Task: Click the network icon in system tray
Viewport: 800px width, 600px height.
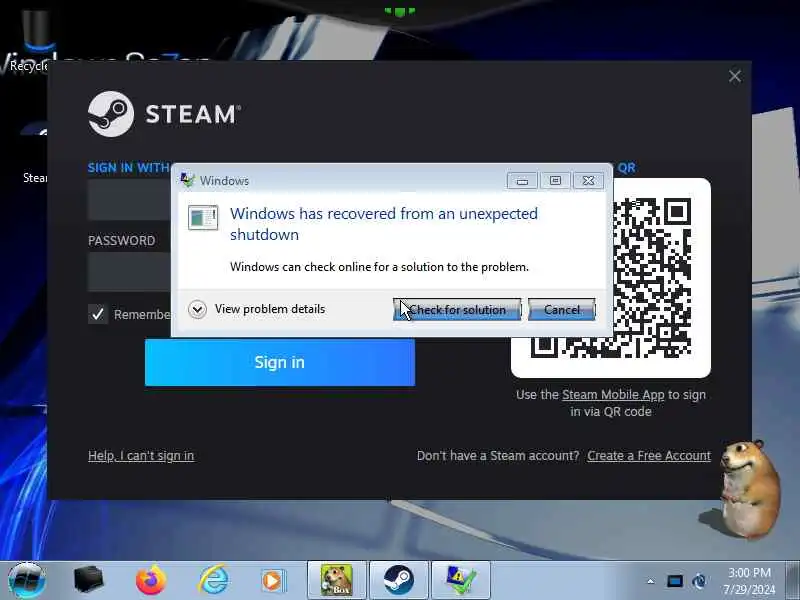Action: pyautogui.click(x=700, y=581)
